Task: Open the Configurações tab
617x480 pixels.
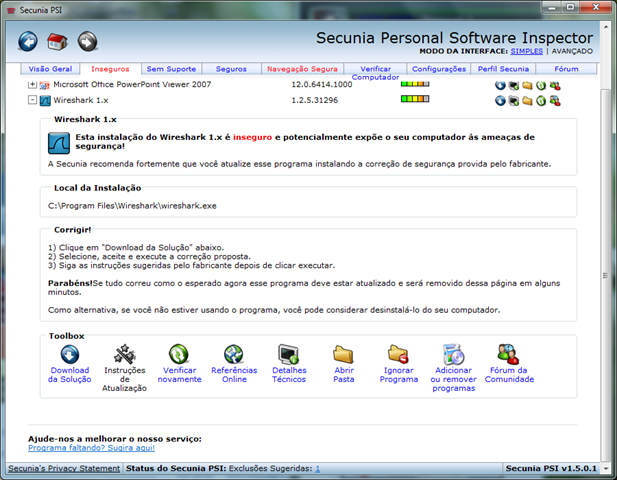Action: tap(439, 69)
